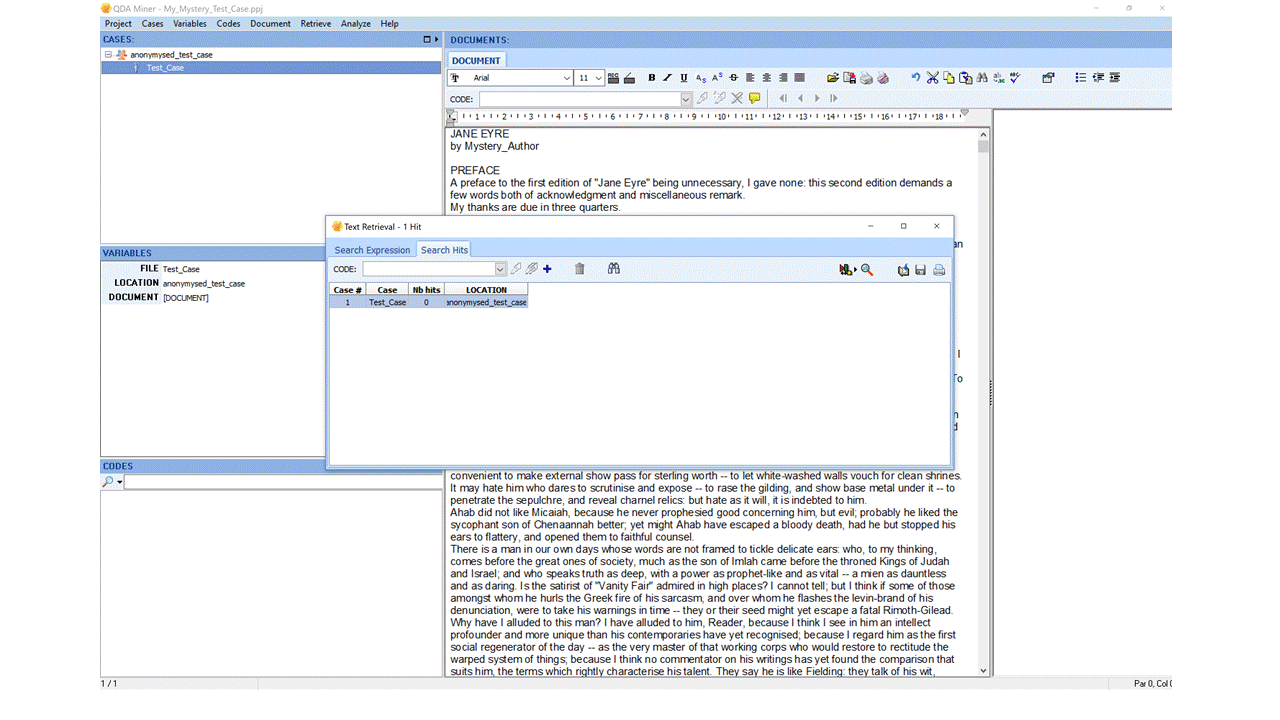Select the Test_Case row in search hits
The height and width of the screenshot is (720, 1280).
pyautogui.click(x=429, y=302)
